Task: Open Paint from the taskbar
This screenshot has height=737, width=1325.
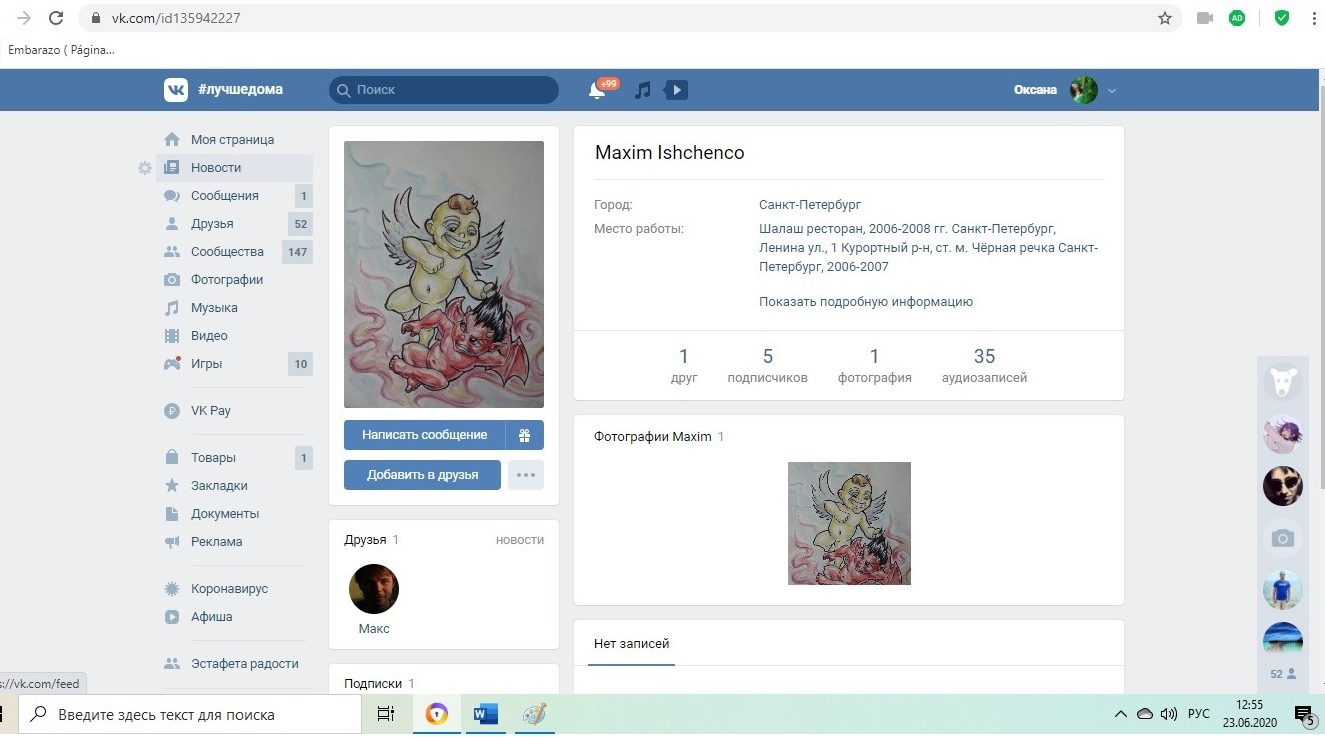Action: tap(535, 715)
